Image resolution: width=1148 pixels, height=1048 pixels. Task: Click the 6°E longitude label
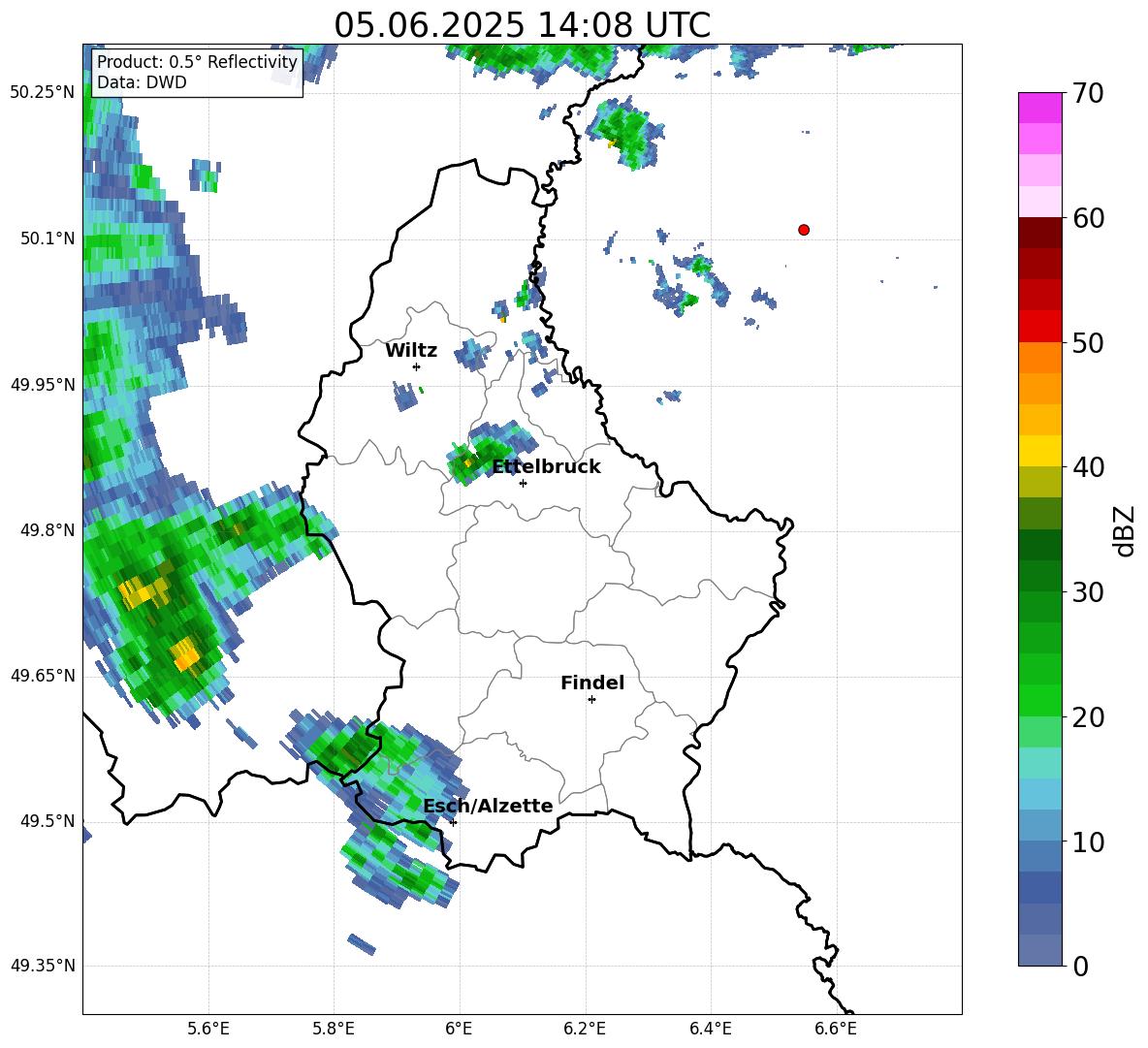(x=459, y=1029)
